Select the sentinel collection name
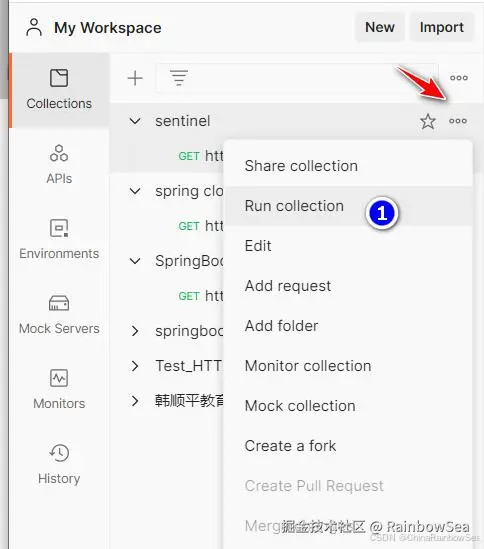This screenshot has height=549, width=484. [x=183, y=121]
